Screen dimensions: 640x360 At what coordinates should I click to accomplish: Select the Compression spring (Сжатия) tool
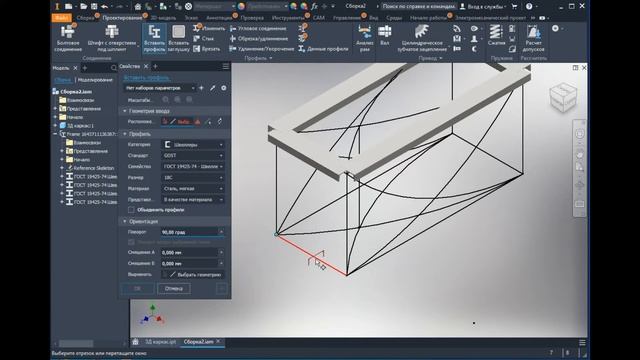click(496, 35)
